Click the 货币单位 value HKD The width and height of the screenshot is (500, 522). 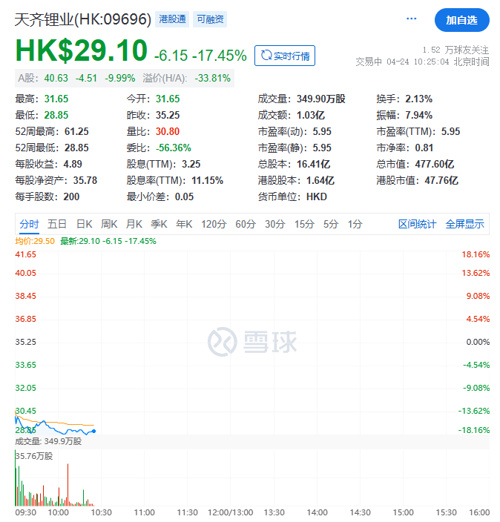[316, 197]
